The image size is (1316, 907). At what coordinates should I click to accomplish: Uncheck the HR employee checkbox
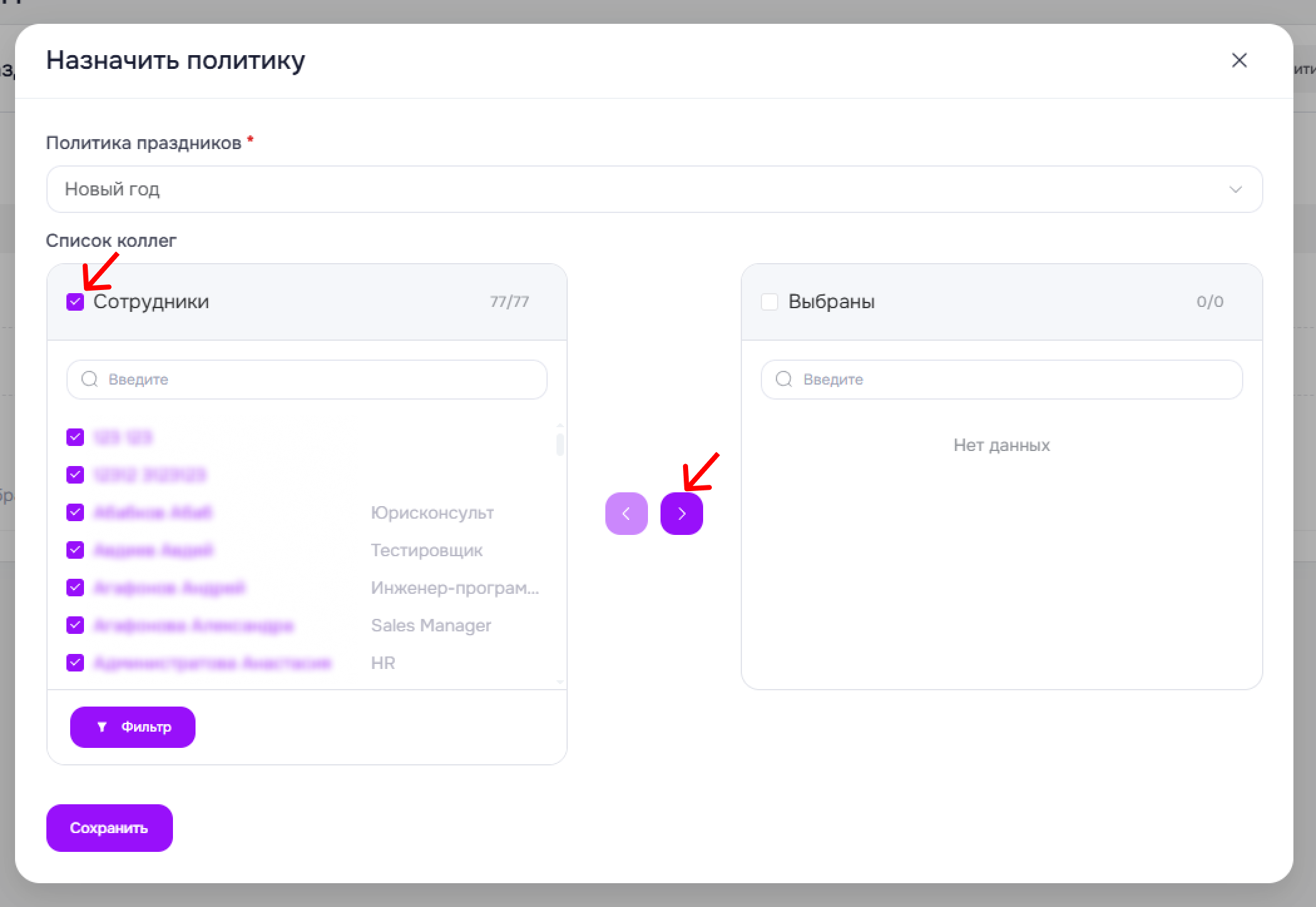(x=75, y=663)
